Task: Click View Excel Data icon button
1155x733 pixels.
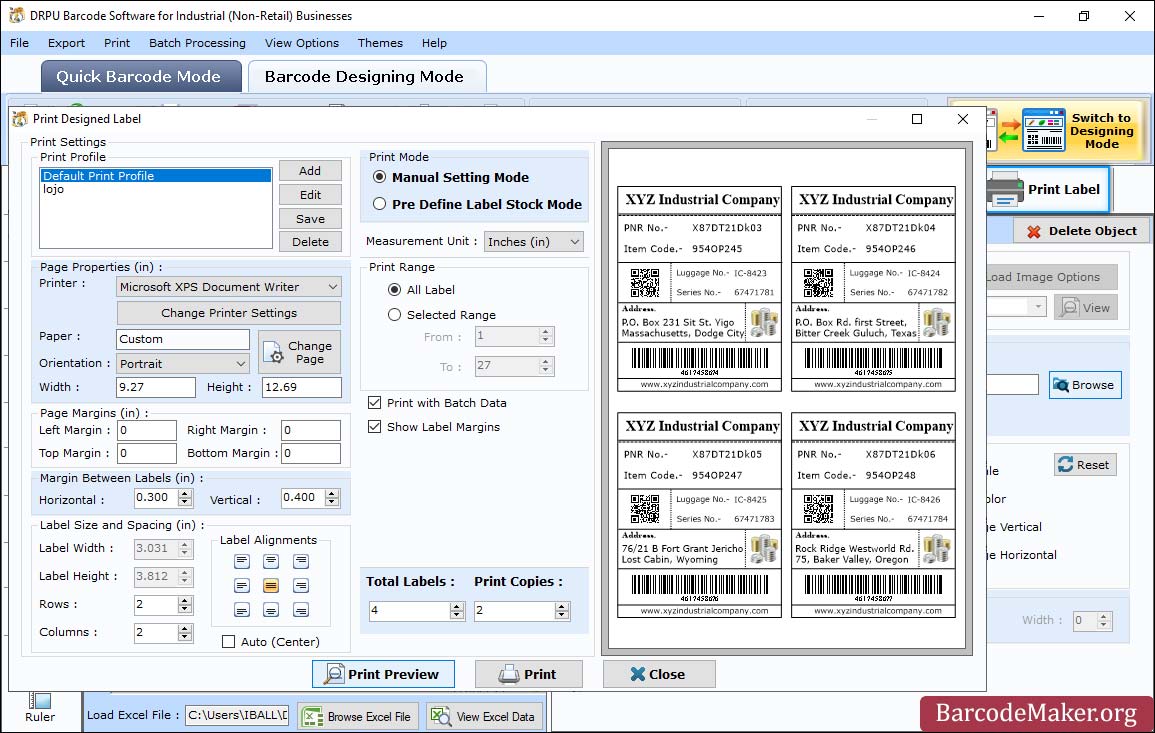Action: [484, 716]
